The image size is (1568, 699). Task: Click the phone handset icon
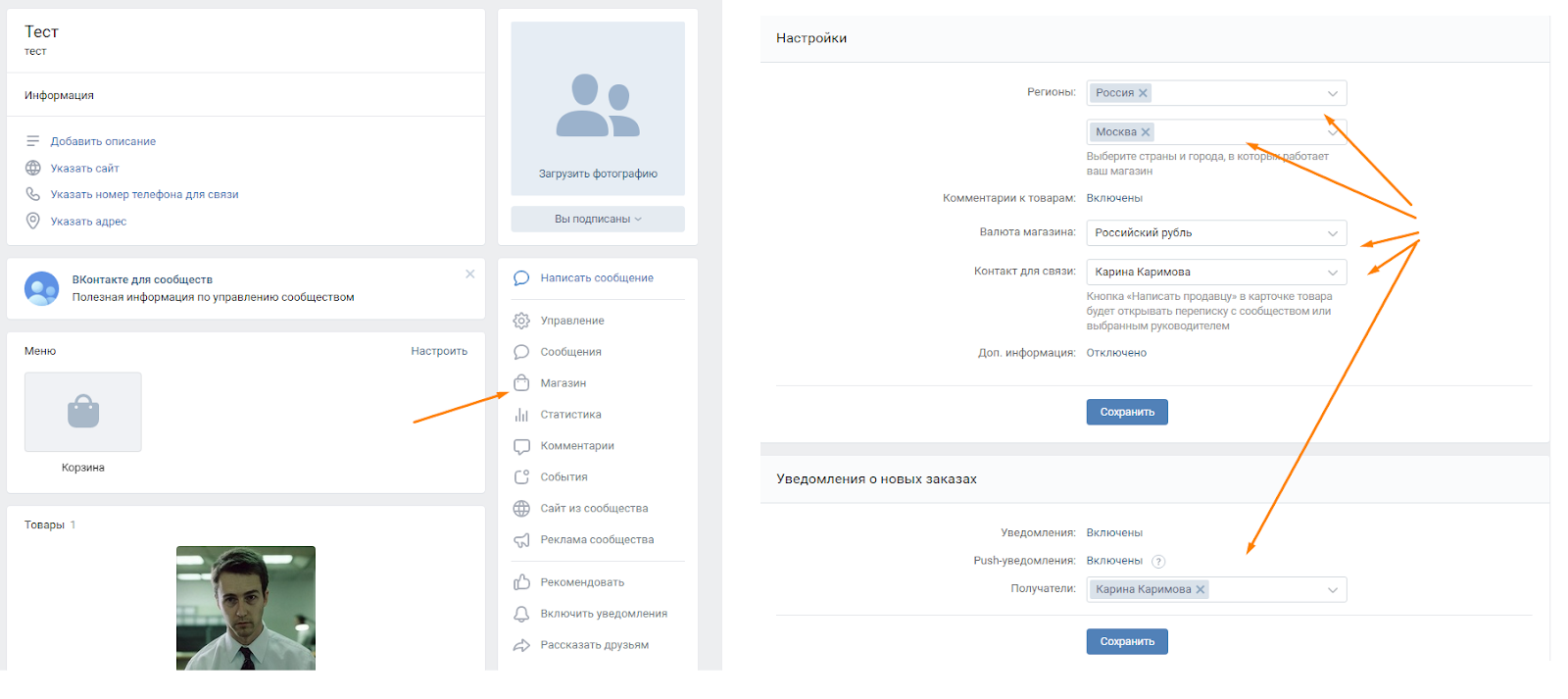(32, 194)
